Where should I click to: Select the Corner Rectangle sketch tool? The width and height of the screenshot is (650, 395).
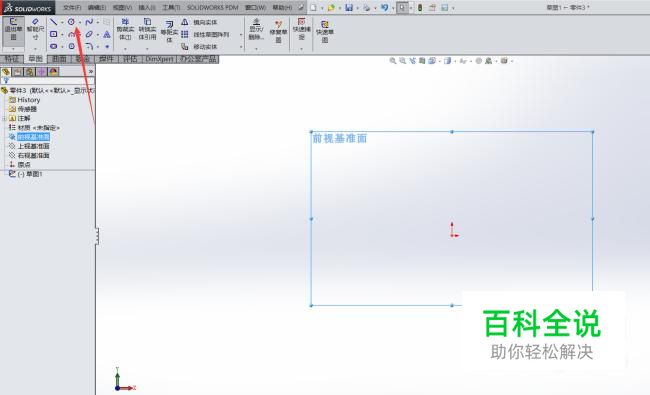click(x=53, y=34)
